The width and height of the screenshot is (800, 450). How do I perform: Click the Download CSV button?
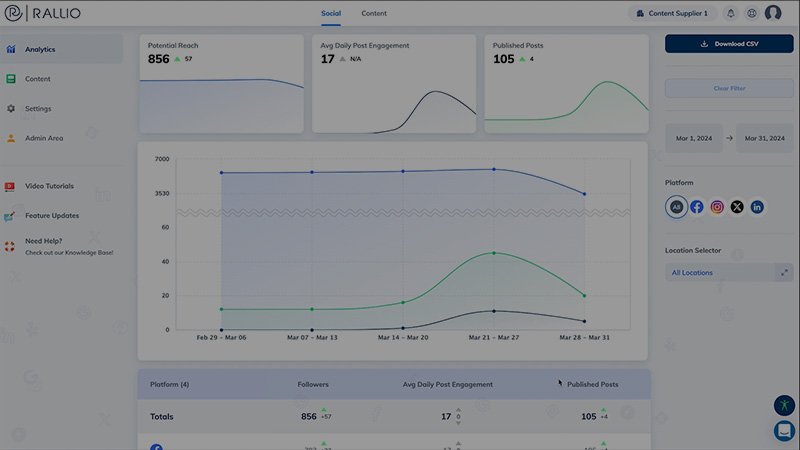(729, 44)
